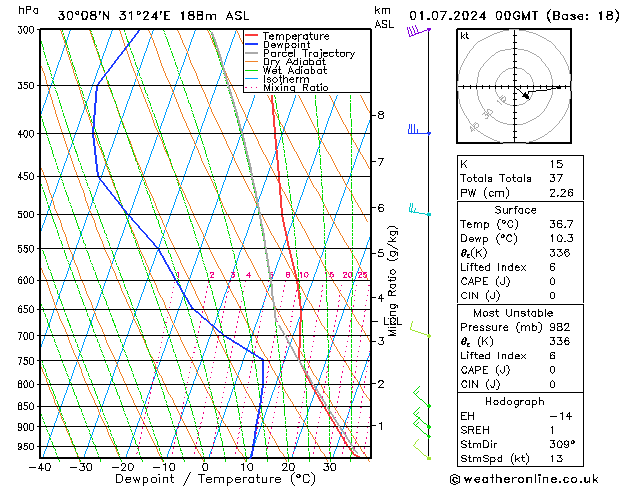This screenshot has width=629, height=486.
Task: Click 'Lifted Index' in the Surface section
Action: click(x=493, y=267)
